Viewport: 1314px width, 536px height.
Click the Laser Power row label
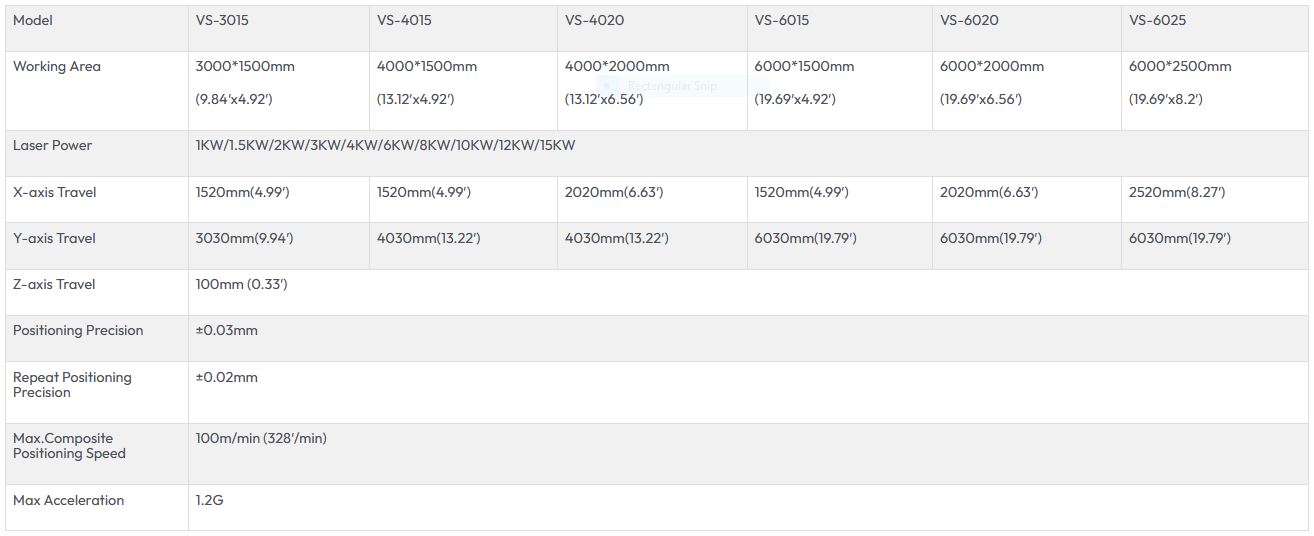pyautogui.click(x=52, y=146)
